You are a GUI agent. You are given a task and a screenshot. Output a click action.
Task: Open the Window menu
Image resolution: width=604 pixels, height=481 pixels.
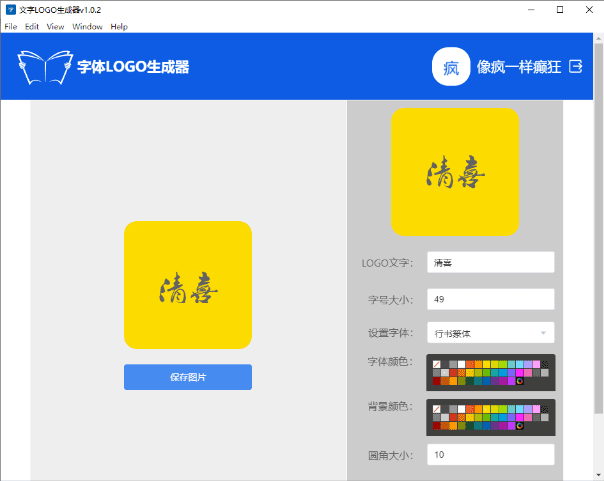[87, 27]
